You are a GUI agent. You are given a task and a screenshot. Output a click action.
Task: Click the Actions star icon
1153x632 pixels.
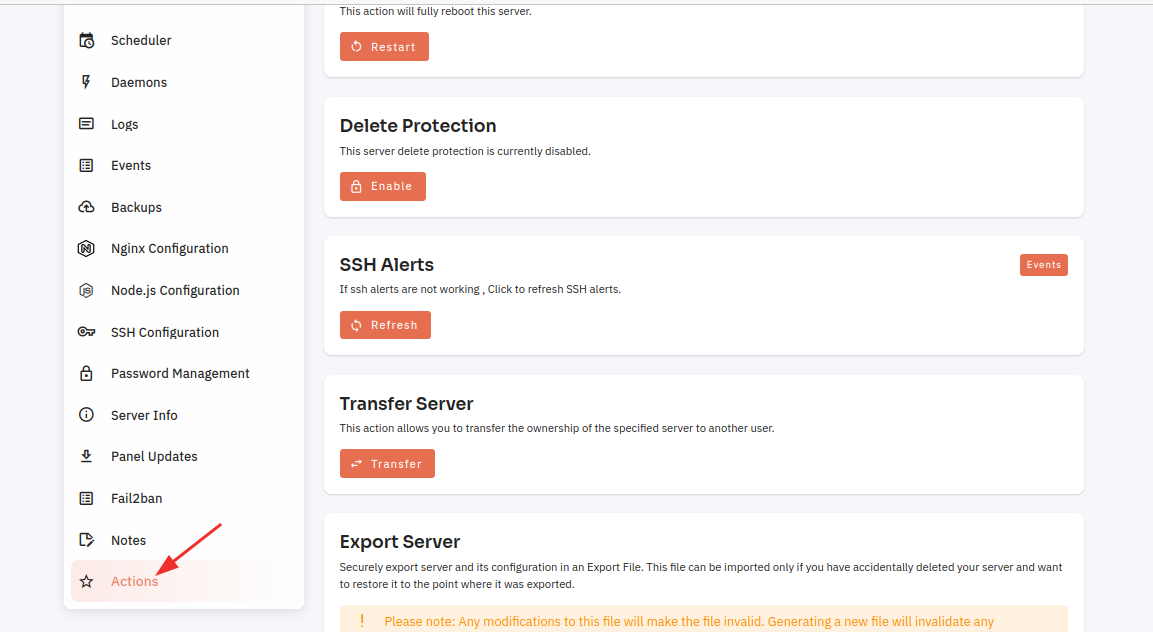click(86, 581)
